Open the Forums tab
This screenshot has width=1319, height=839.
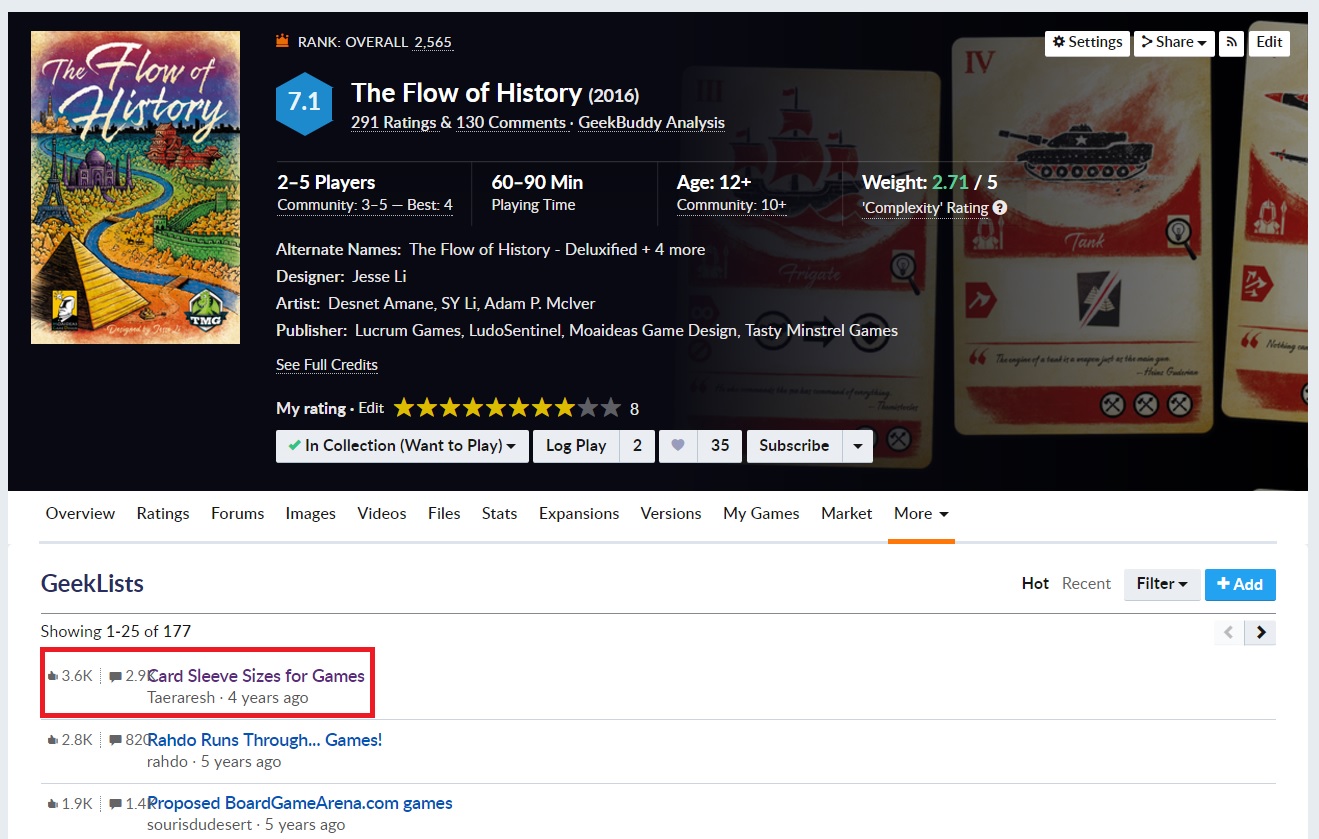point(238,514)
